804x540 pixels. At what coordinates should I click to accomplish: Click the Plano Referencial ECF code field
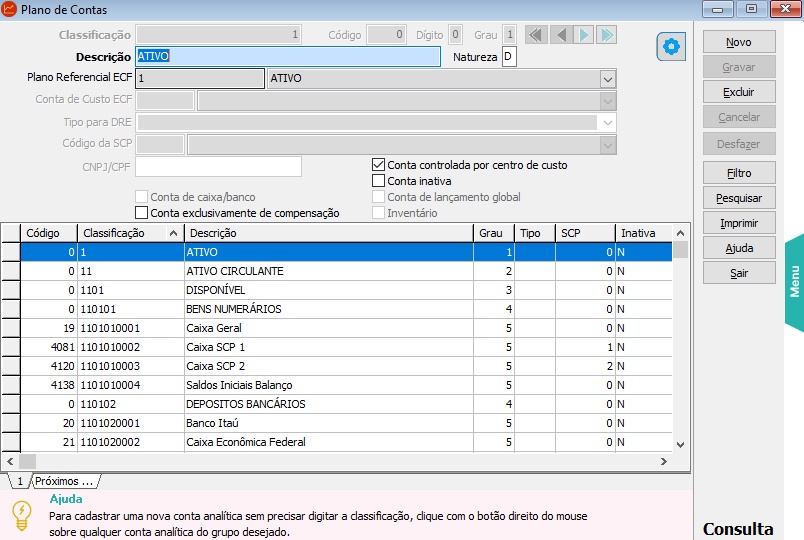click(200, 78)
